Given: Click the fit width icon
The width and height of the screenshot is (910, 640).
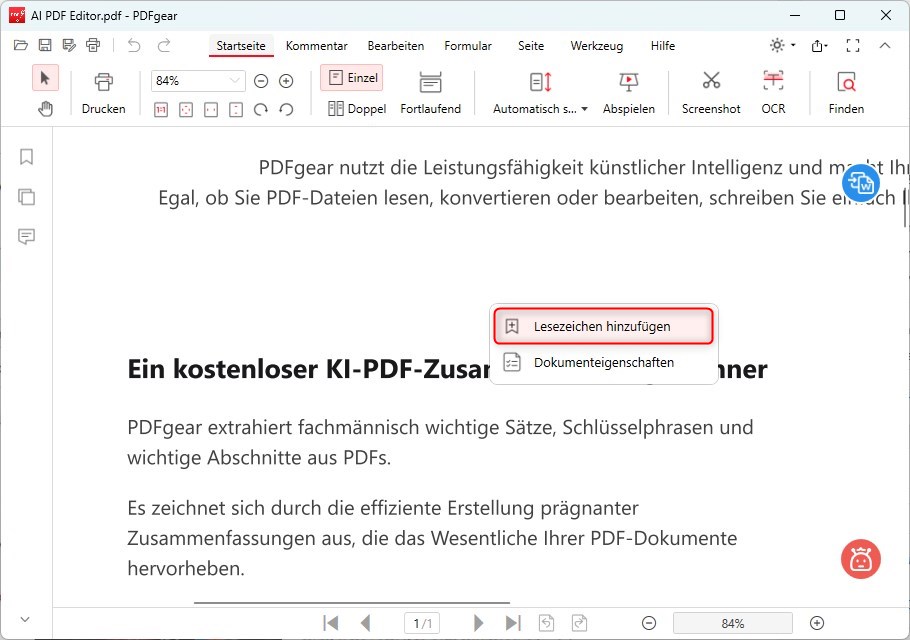Looking at the screenshot, I should pos(211,110).
